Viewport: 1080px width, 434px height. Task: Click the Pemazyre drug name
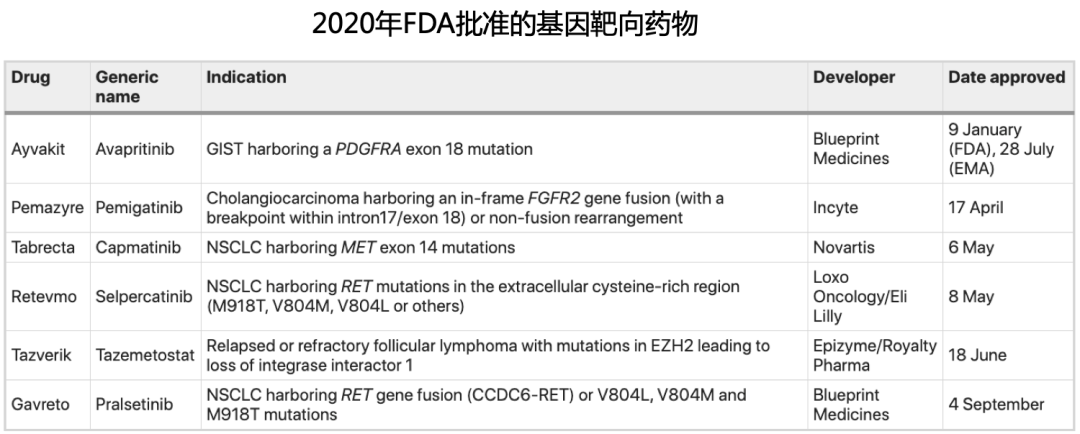tap(47, 208)
